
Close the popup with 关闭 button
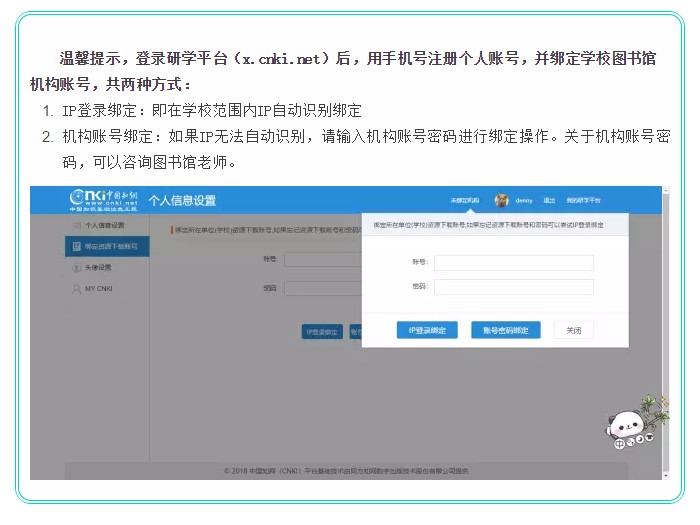(573, 330)
